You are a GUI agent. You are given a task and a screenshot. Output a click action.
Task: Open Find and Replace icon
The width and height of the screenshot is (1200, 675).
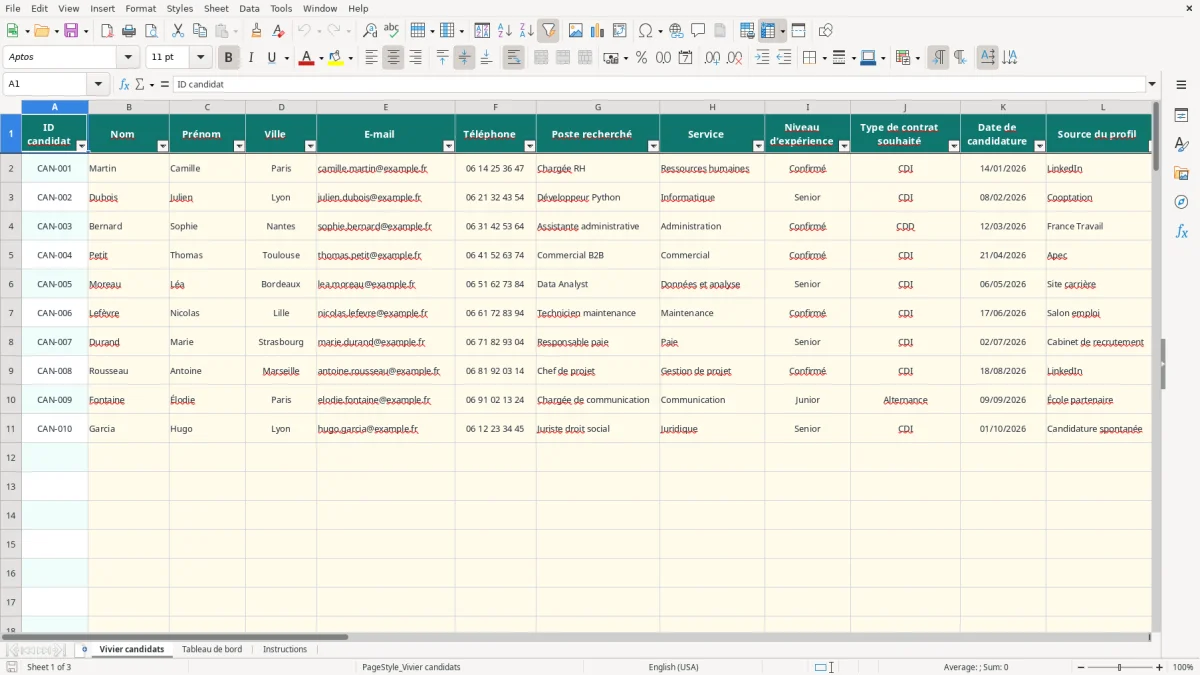coord(370,31)
